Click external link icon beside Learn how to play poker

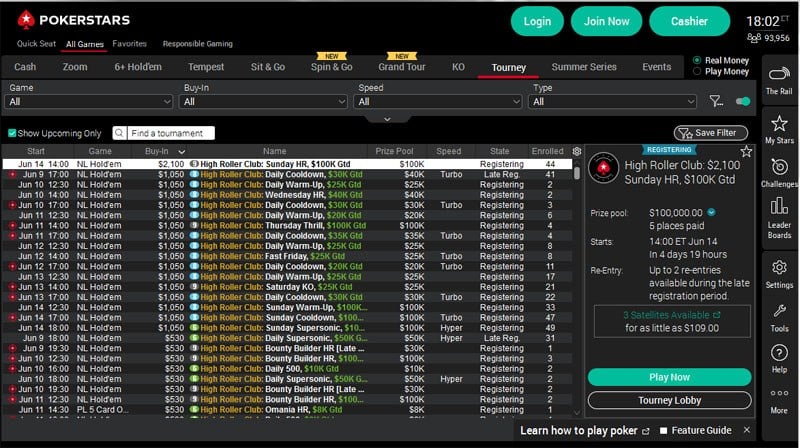[645, 431]
